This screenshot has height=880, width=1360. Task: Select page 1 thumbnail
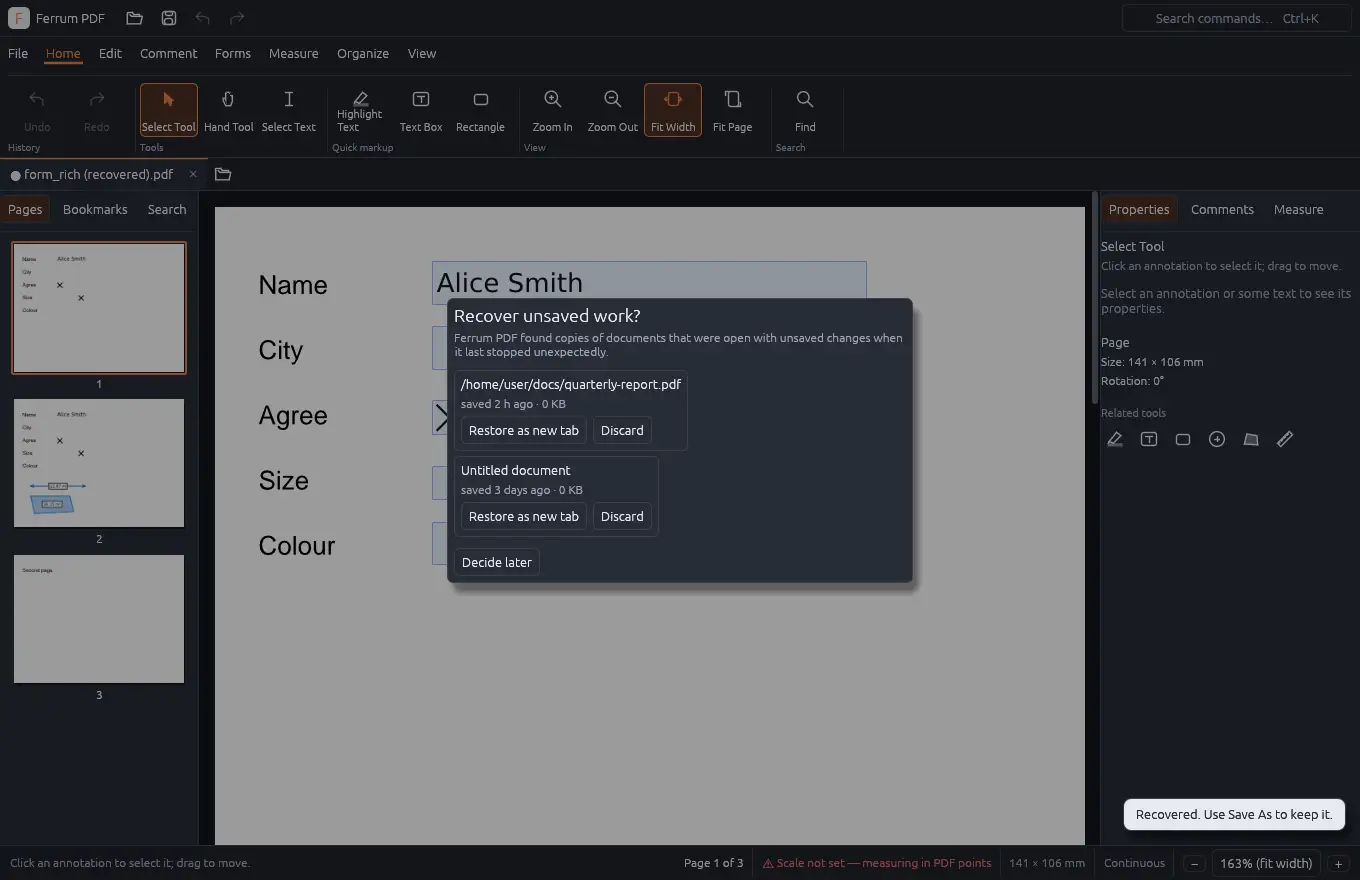click(99, 308)
